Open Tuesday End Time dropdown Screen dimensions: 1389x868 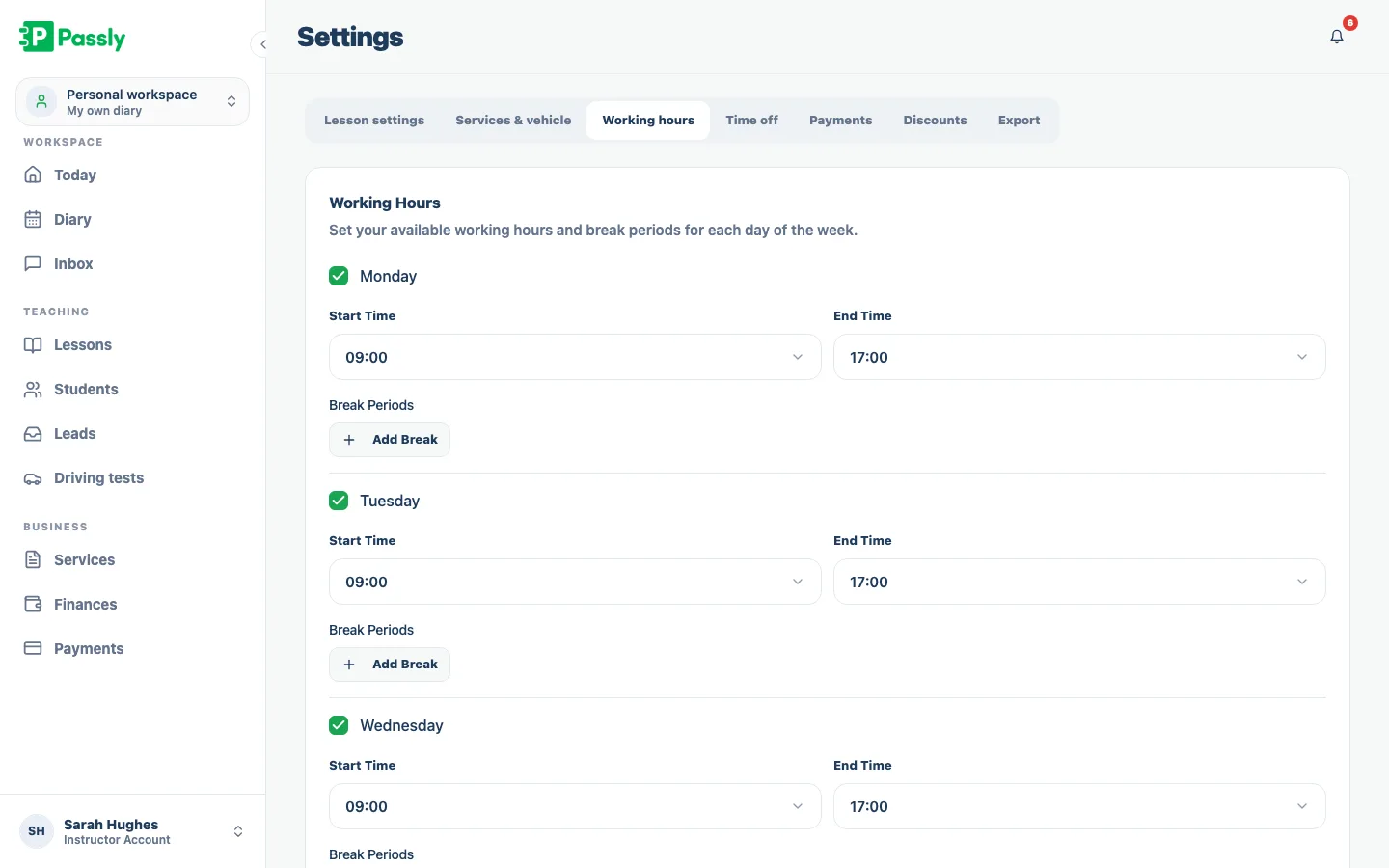[1079, 582]
